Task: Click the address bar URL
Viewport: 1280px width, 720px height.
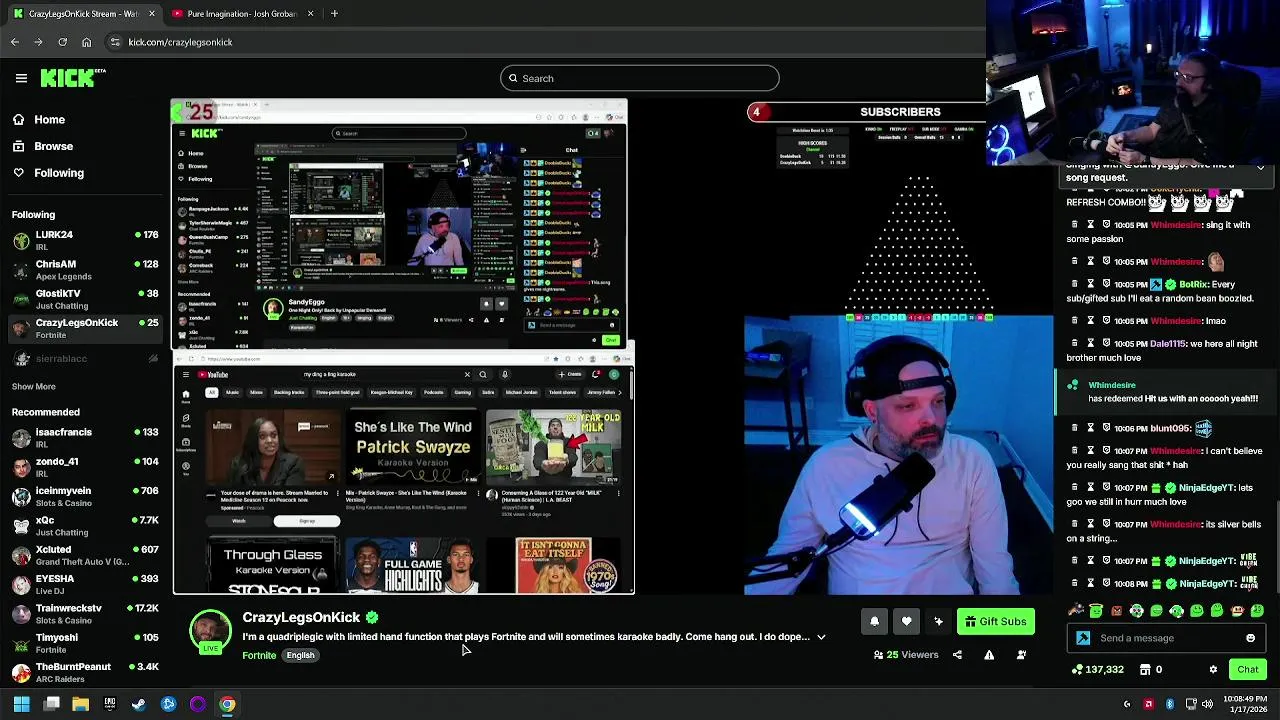Action: [x=180, y=42]
